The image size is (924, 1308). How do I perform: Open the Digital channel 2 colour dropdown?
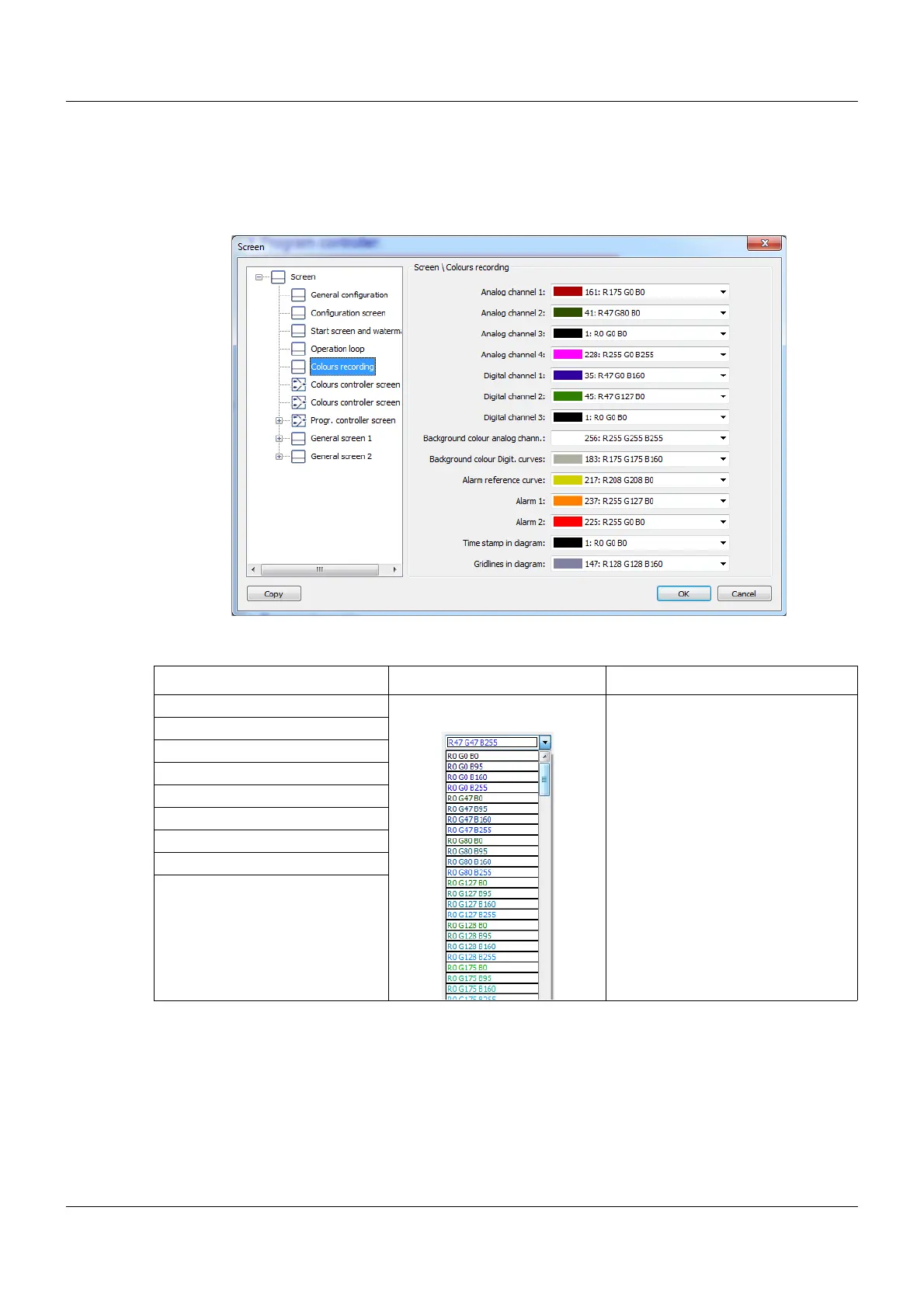(x=723, y=397)
